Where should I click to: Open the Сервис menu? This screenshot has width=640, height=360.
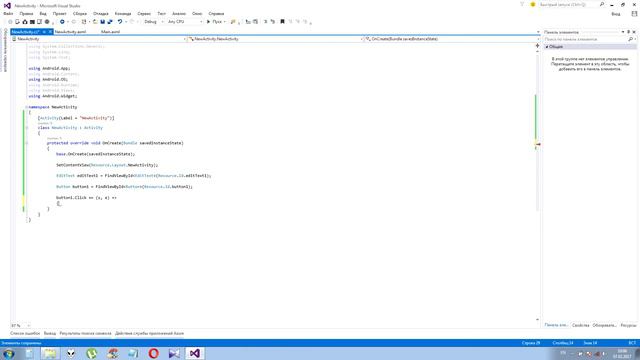tap(144, 13)
